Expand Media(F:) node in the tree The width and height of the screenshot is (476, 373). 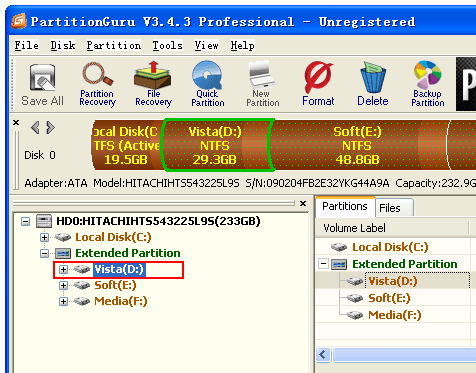pyautogui.click(x=63, y=301)
